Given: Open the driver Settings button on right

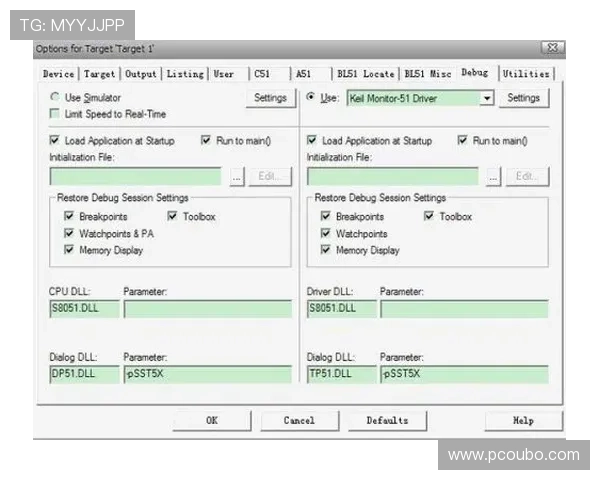Looking at the screenshot, I should pyautogui.click(x=524, y=98).
